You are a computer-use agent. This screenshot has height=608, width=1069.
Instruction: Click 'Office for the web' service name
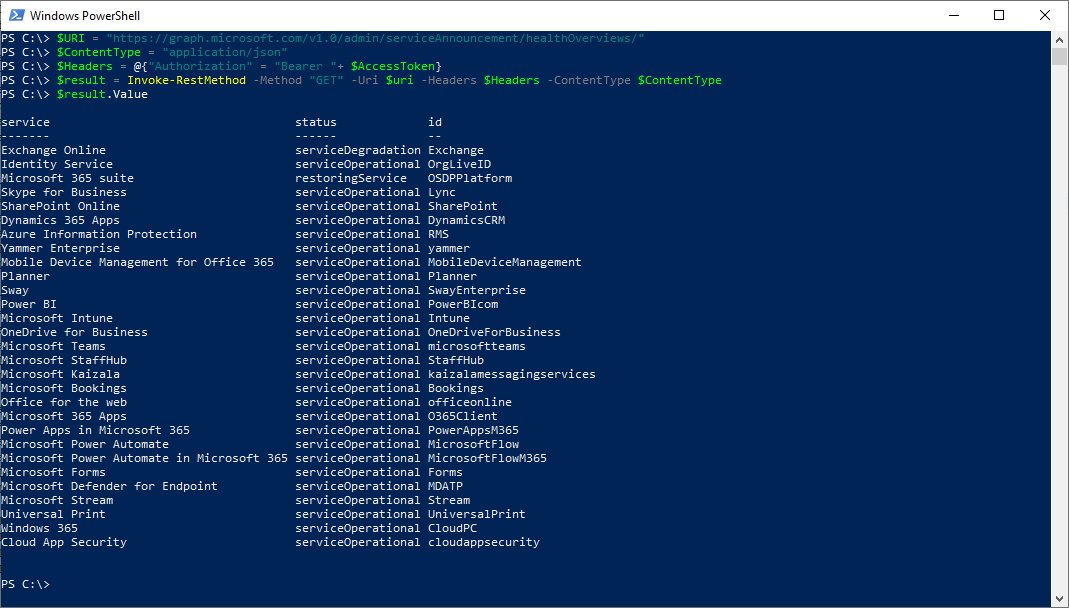[x=64, y=401]
